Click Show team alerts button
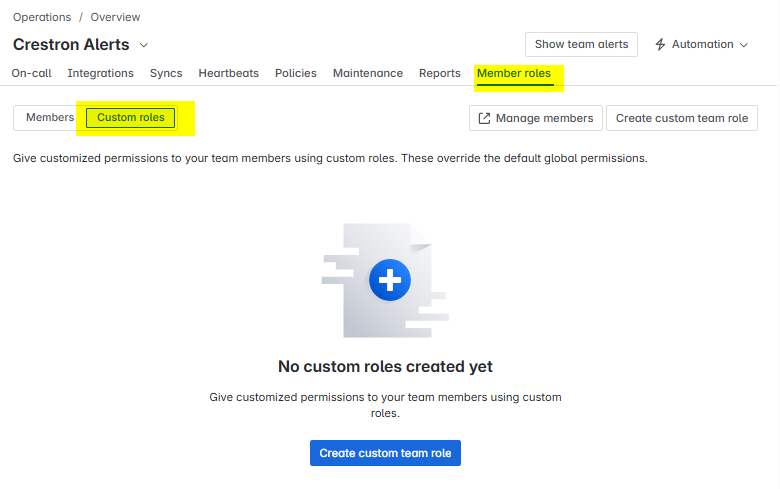This screenshot has height=489, width=780. (x=581, y=44)
